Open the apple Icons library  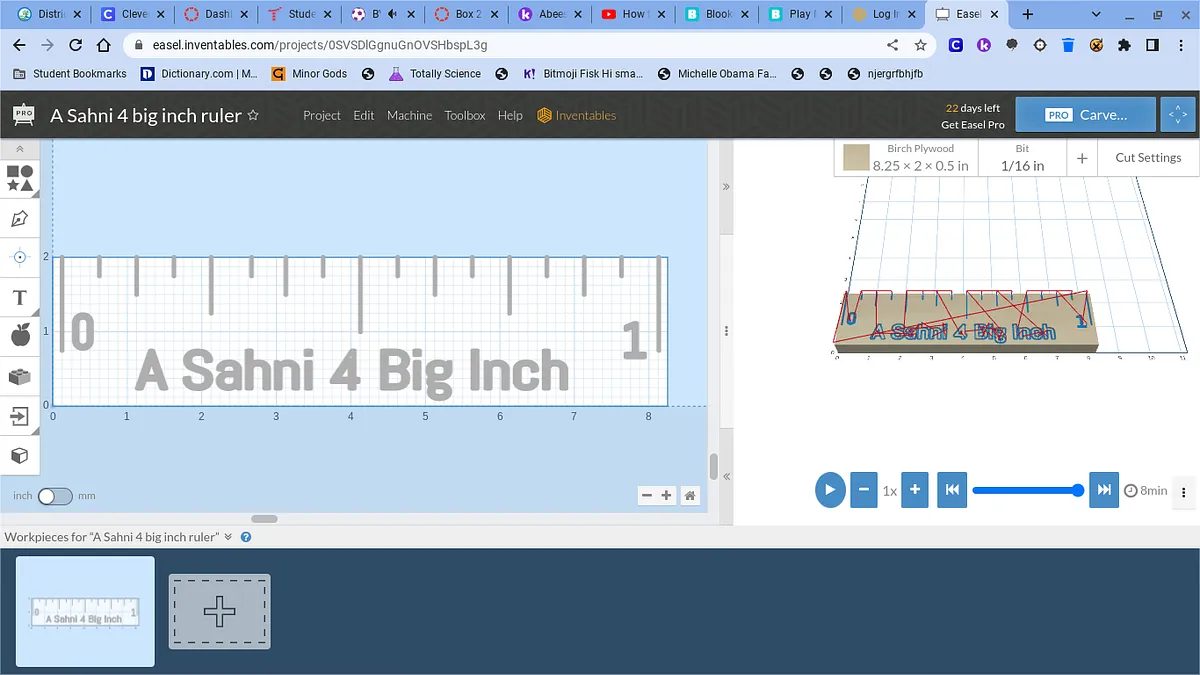tap(20, 336)
